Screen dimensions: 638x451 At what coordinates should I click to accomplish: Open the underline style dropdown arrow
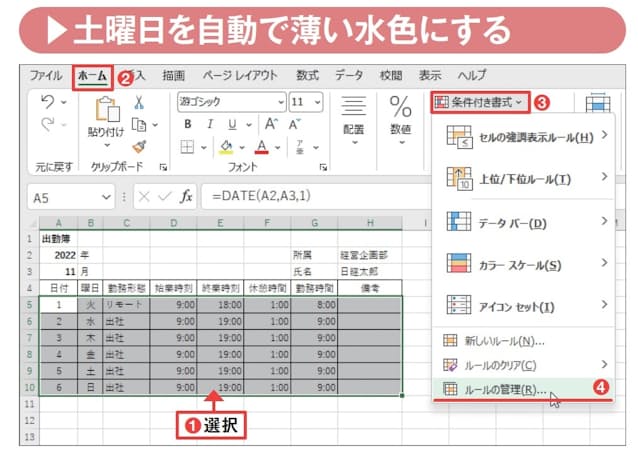point(249,125)
